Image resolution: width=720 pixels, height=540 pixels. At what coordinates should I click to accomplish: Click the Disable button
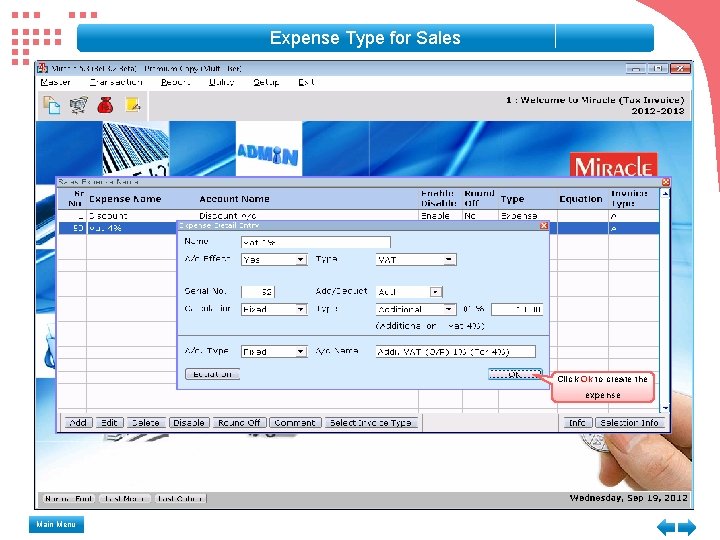coord(189,422)
